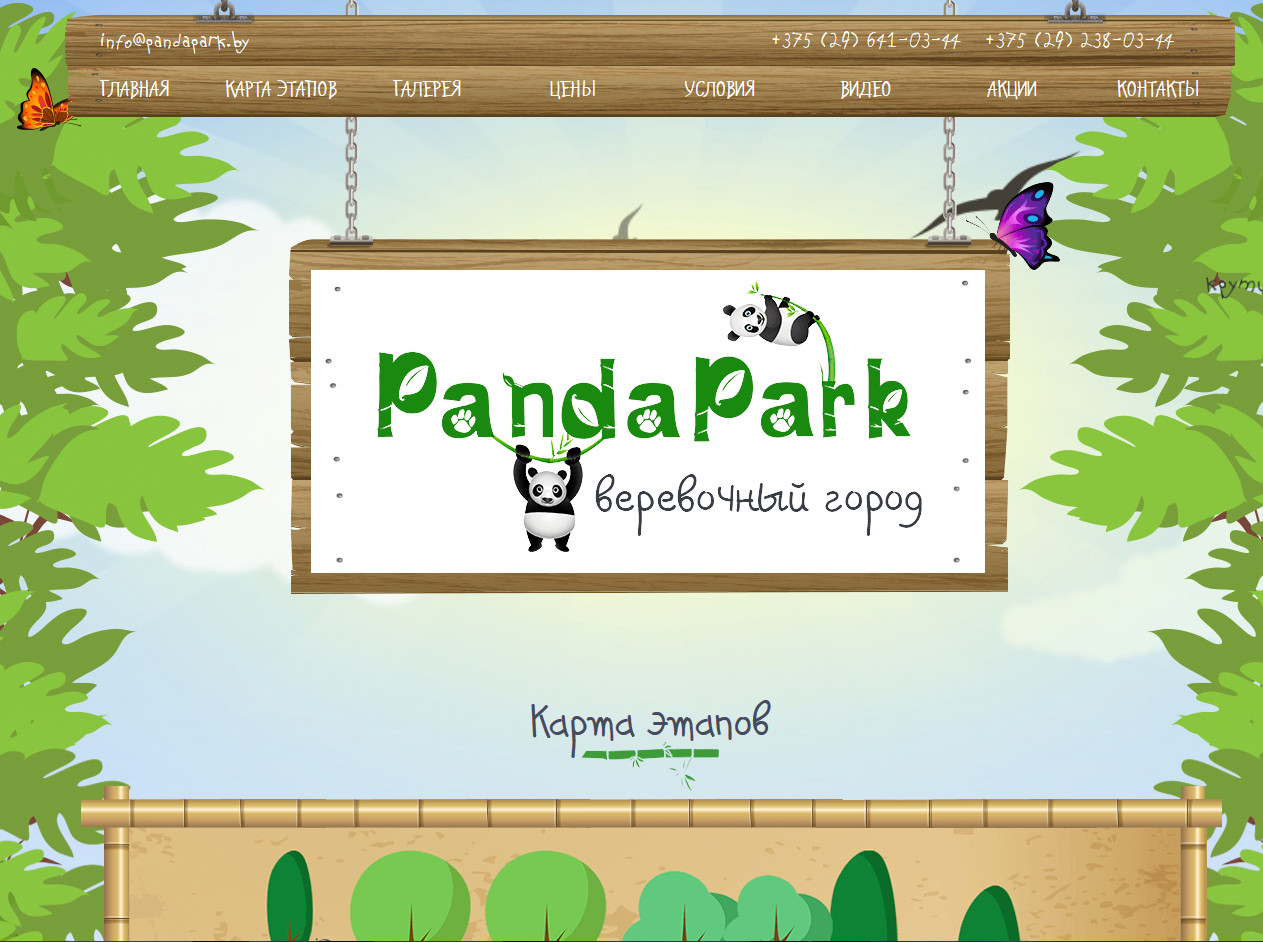Click phone number +375 (29) 238-03-44

pyautogui.click(x=1079, y=41)
